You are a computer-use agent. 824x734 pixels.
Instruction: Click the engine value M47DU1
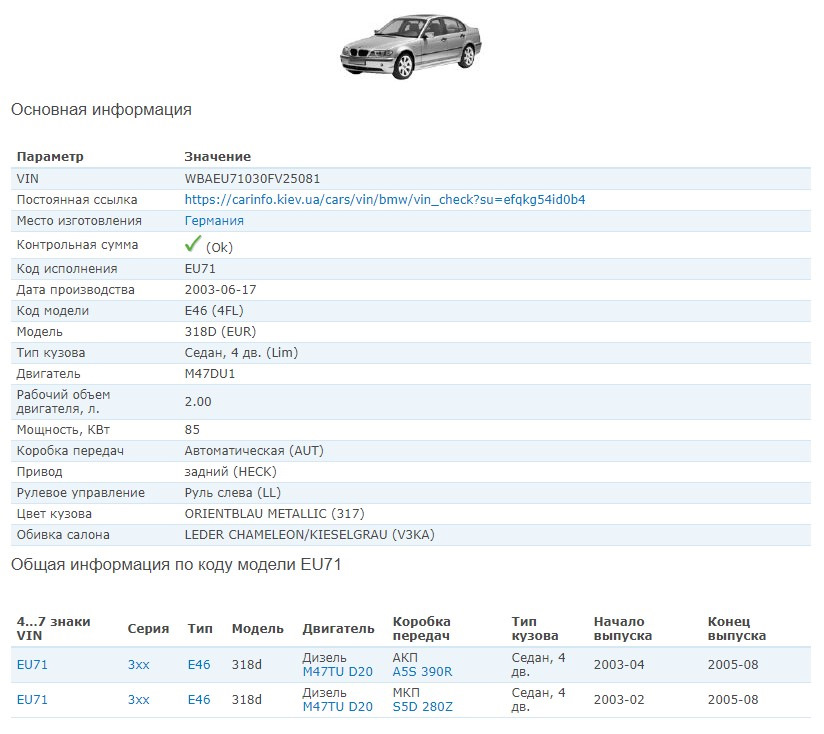(210, 374)
